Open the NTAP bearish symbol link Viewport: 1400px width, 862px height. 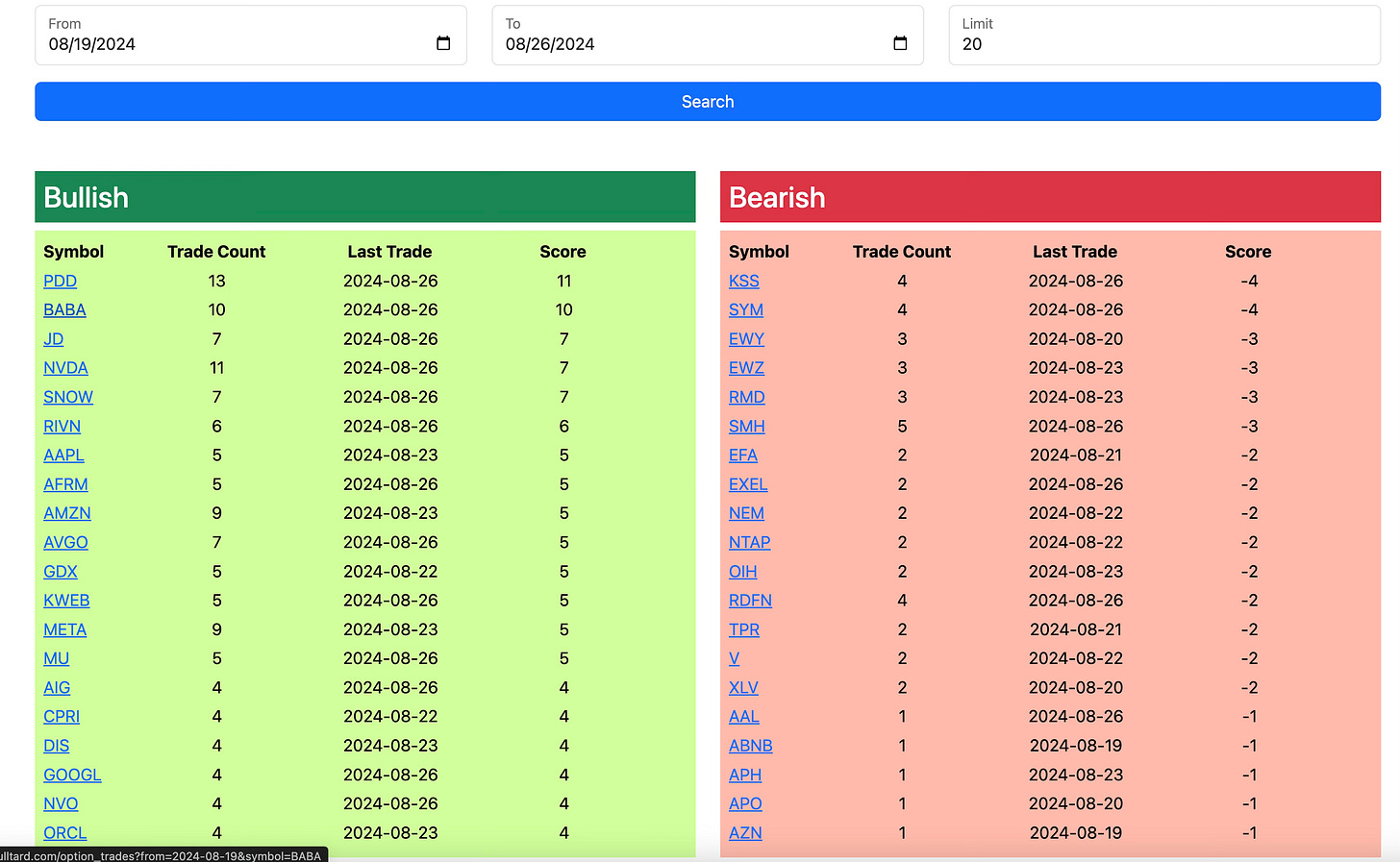pyautogui.click(x=749, y=542)
